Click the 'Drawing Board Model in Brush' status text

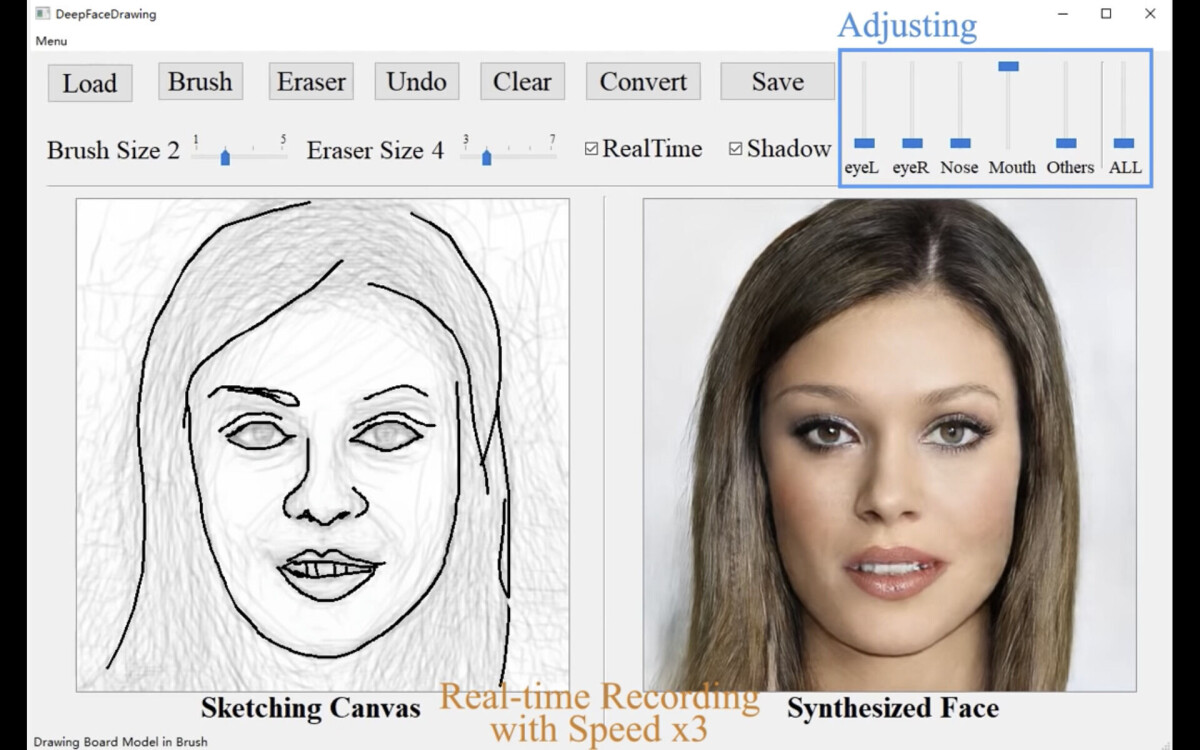coord(121,742)
